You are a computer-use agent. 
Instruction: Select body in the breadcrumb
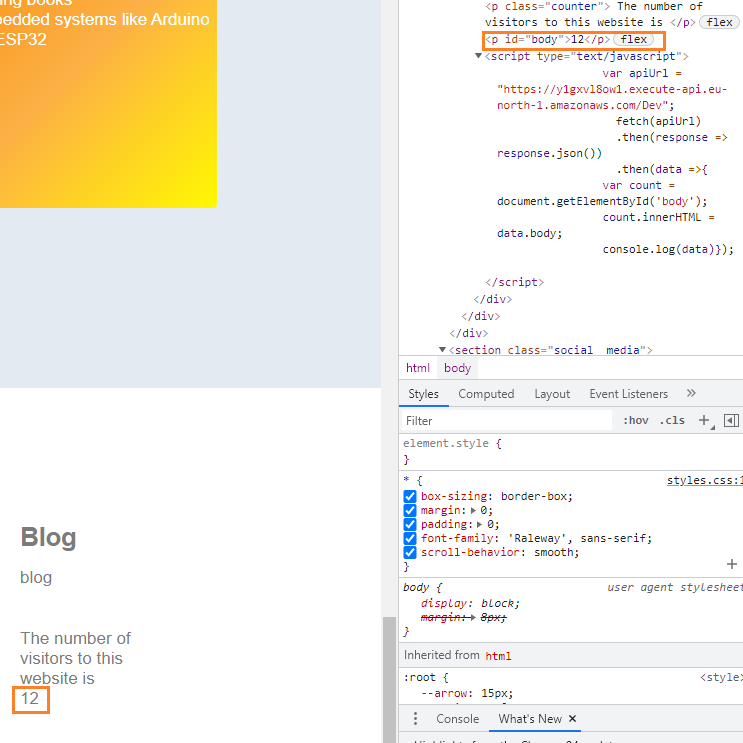pyautogui.click(x=457, y=368)
